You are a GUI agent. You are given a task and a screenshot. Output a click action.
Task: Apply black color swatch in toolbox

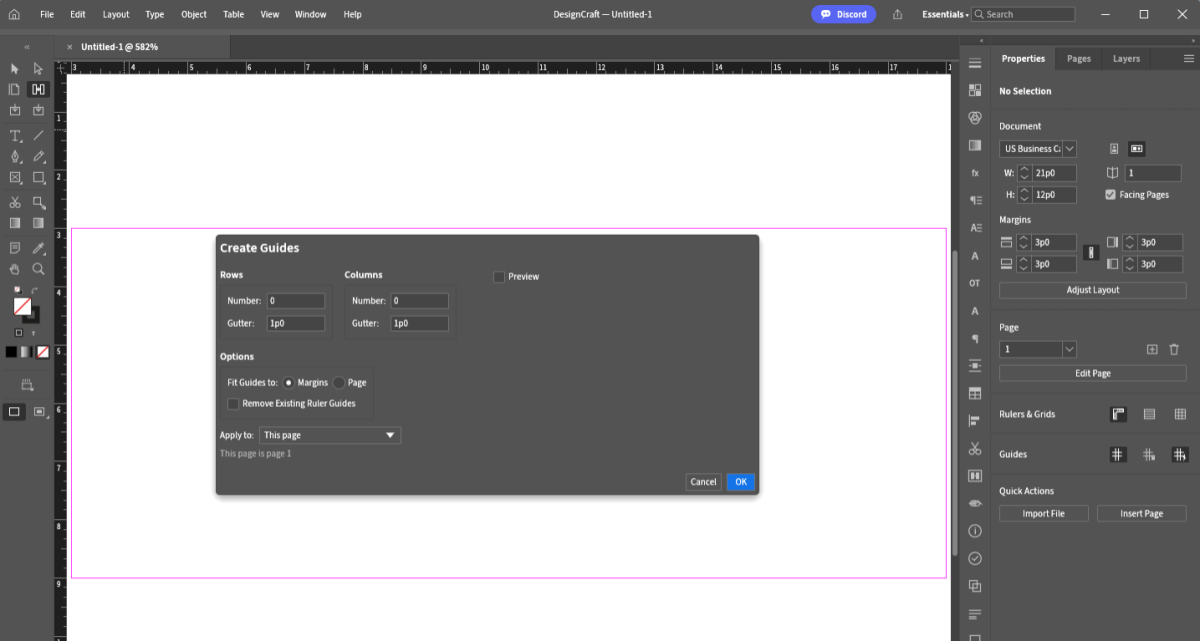coord(11,352)
